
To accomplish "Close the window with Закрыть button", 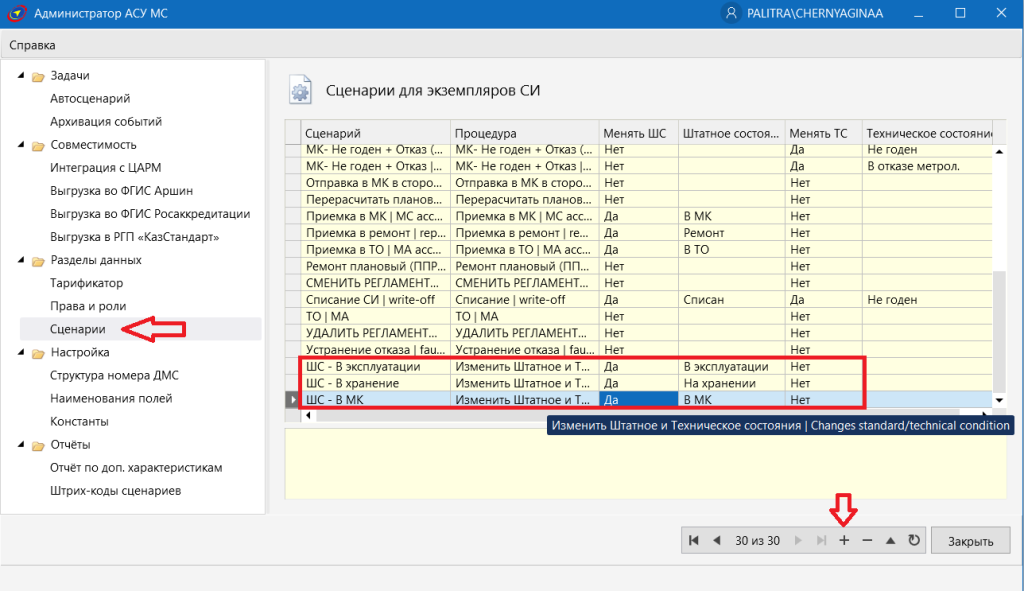I will [x=970, y=541].
